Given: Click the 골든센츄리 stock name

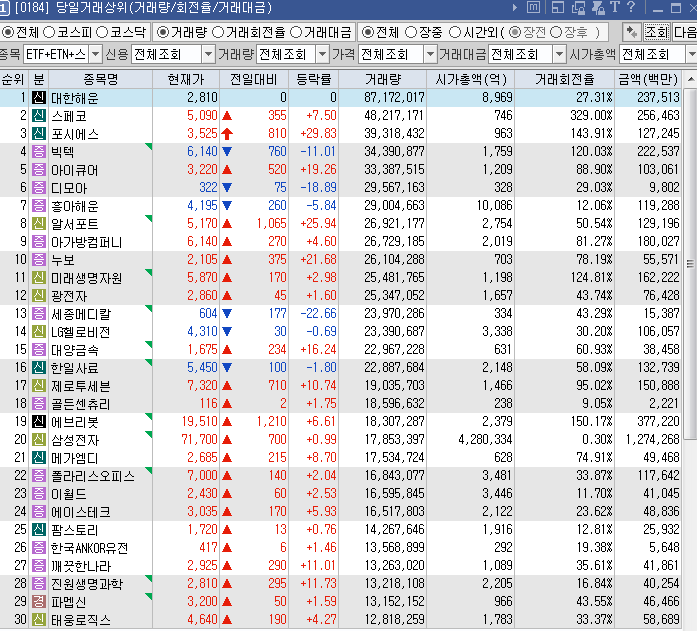Looking at the screenshot, I should pos(80,404).
